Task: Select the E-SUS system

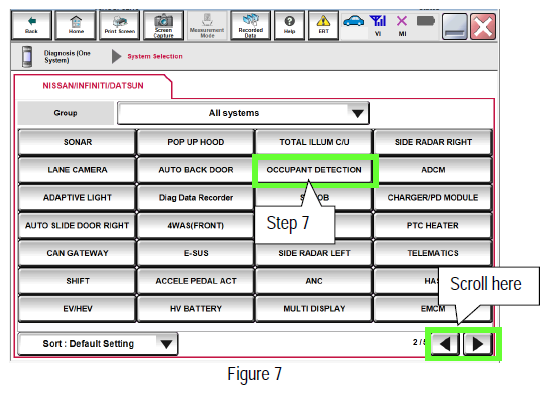Action: tap(196, 253)
